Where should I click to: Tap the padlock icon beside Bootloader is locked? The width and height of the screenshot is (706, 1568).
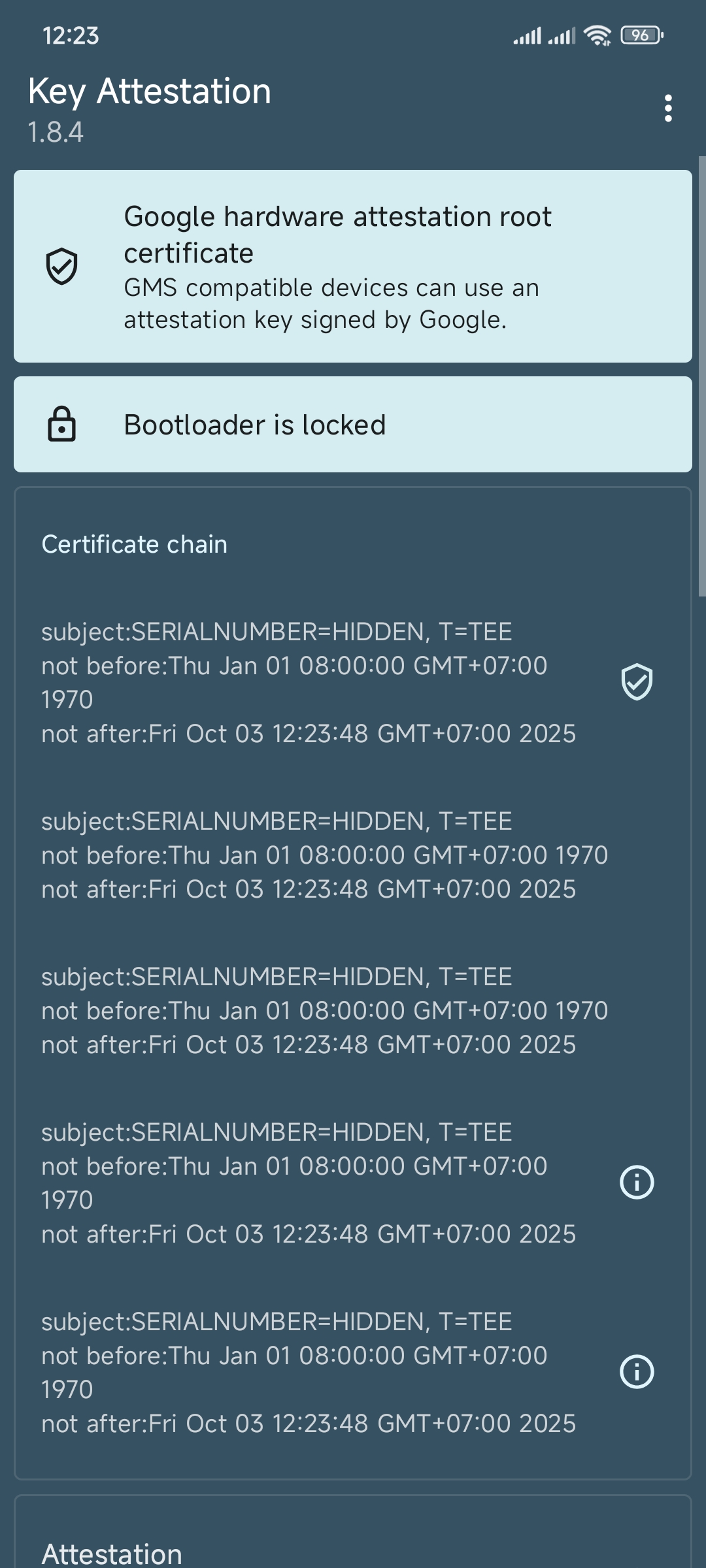pyautogui.click(x=62, y=424)
